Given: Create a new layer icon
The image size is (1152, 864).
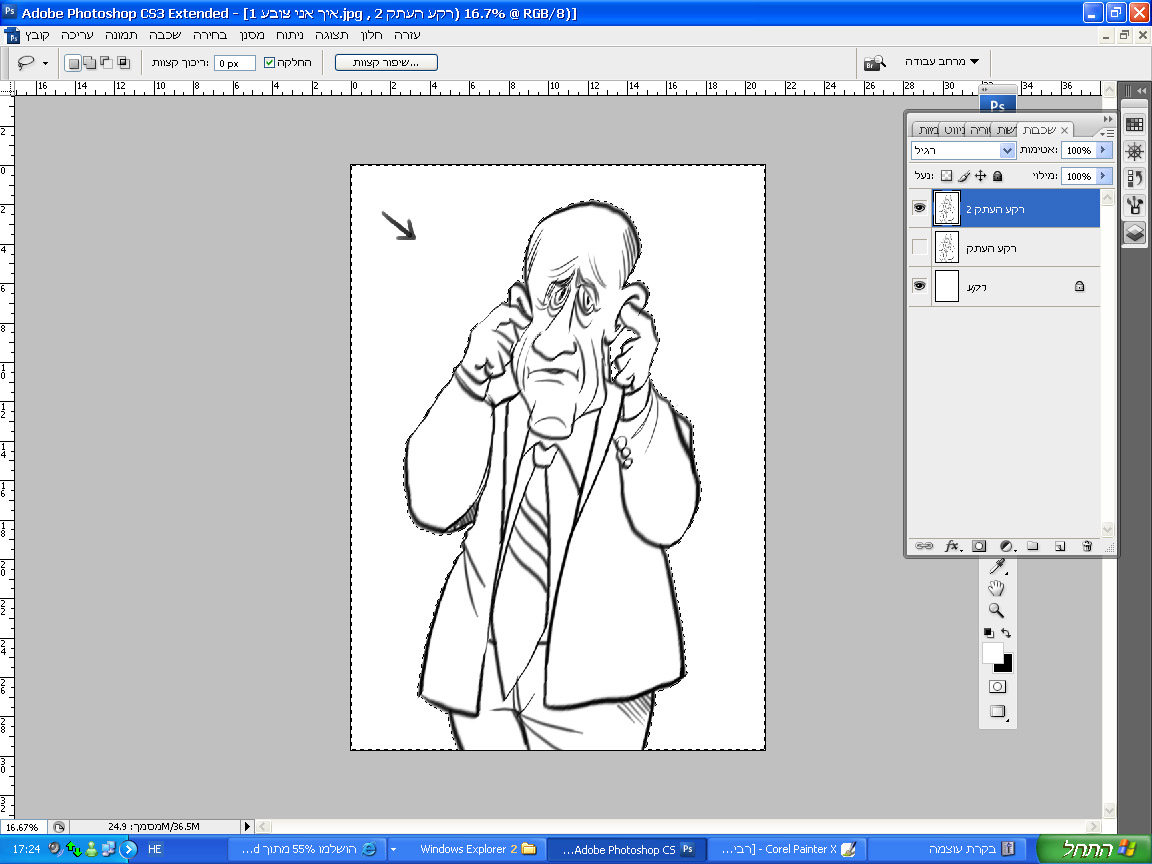Looking at the screenshot, I should (x=1059, y=546).
